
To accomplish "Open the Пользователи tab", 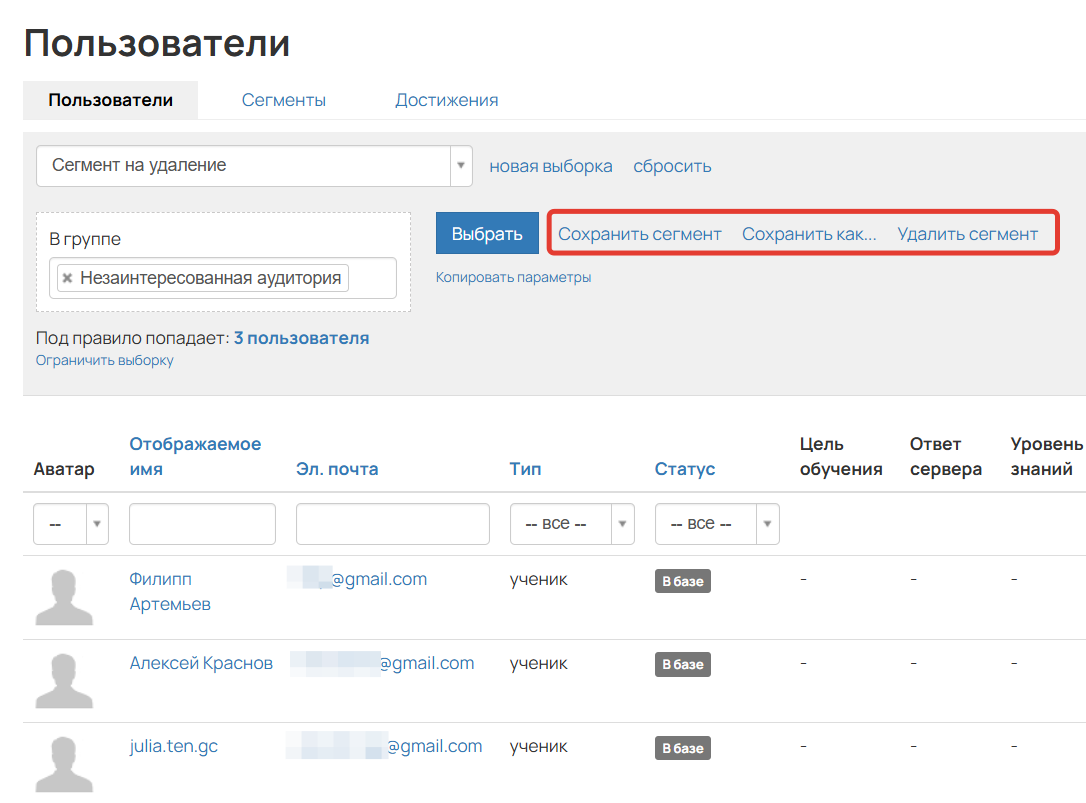I will pos(110,100).
